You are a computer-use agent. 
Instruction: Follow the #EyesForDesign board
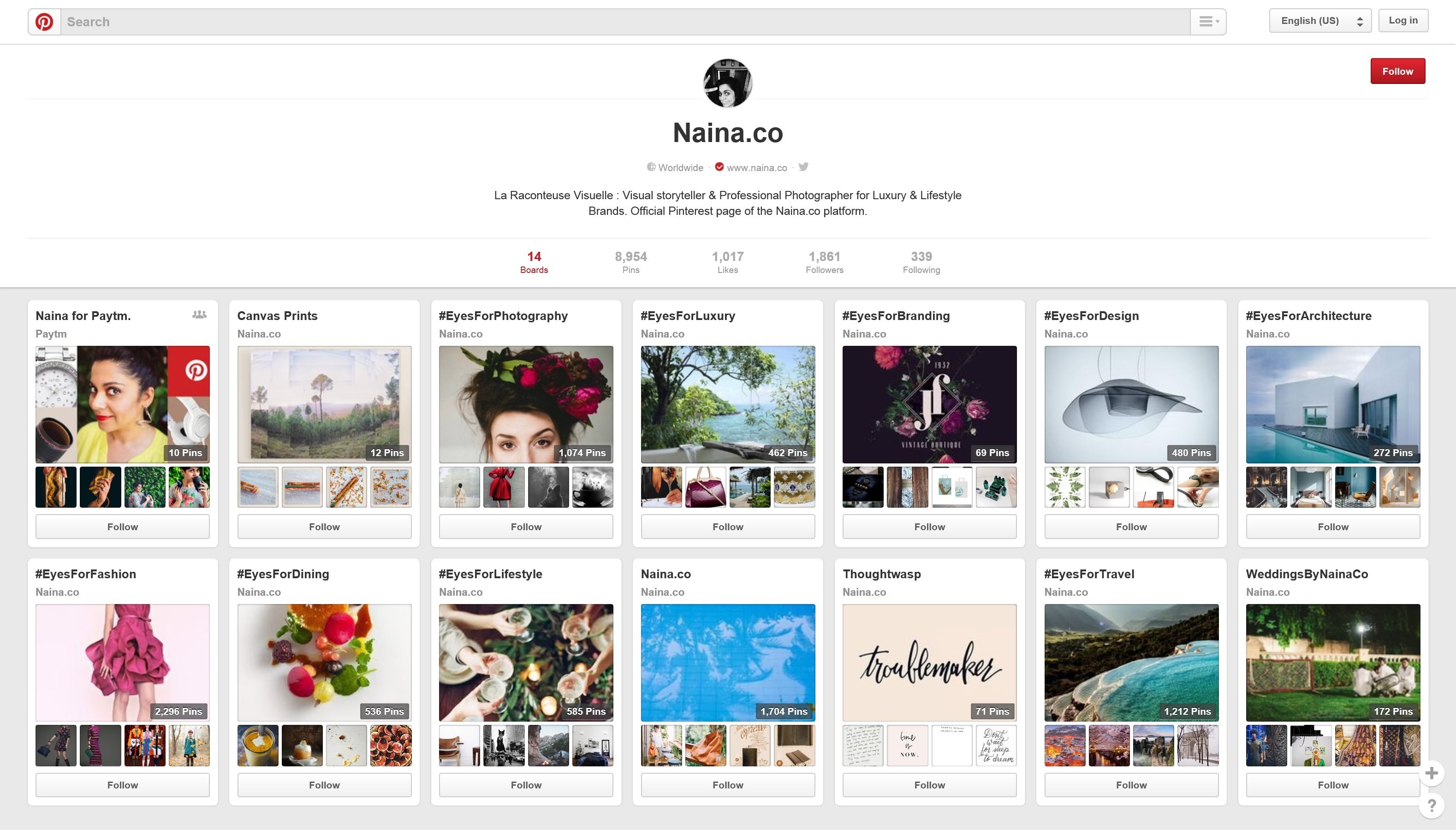tap(1132, 527)
